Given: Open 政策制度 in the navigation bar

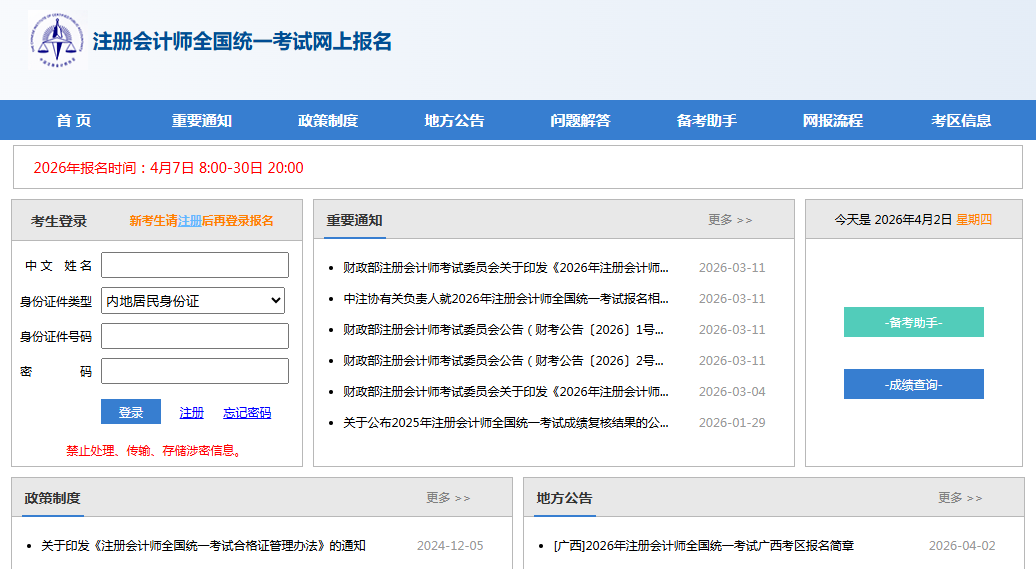Looking at the screenshot, I should point(327,121).
